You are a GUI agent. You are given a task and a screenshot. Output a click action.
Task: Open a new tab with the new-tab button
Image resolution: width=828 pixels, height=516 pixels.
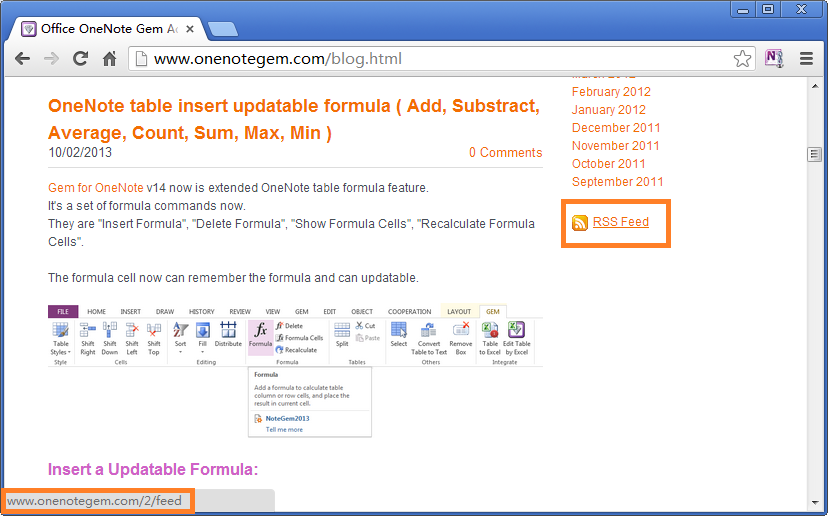tap(223, 30)
